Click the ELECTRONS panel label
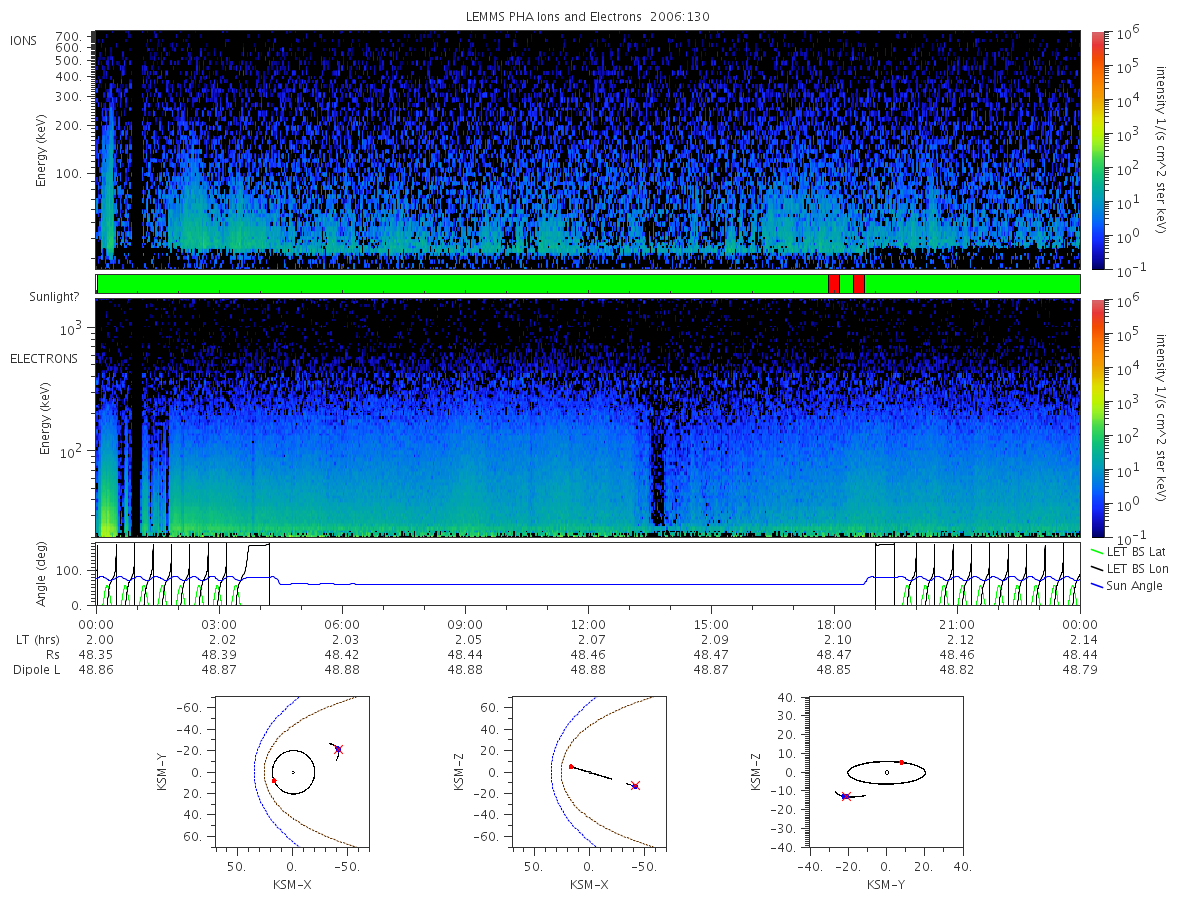The image size is (1200, 900). point(43,359)
